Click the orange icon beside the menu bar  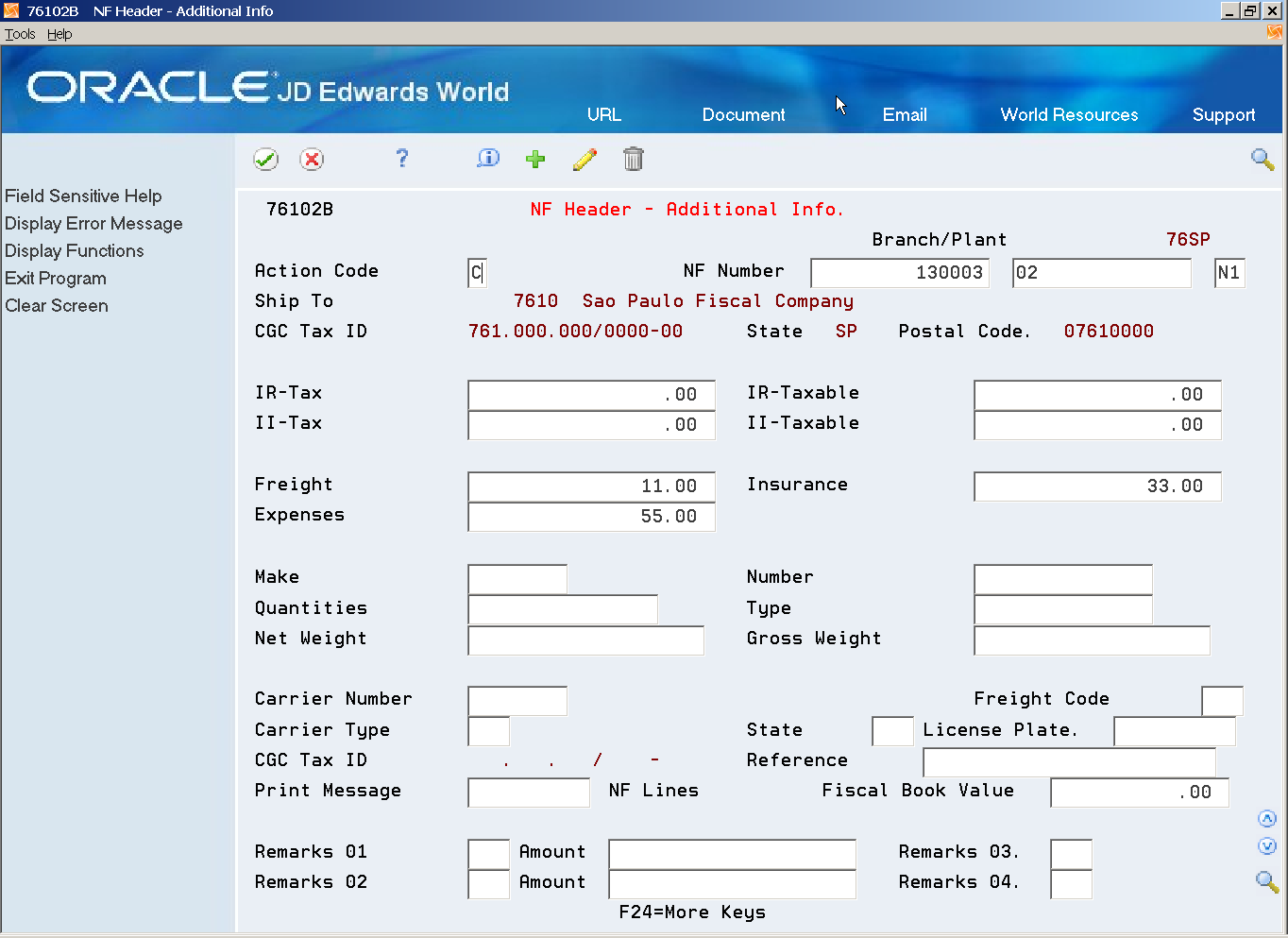tap(1275, 33)
